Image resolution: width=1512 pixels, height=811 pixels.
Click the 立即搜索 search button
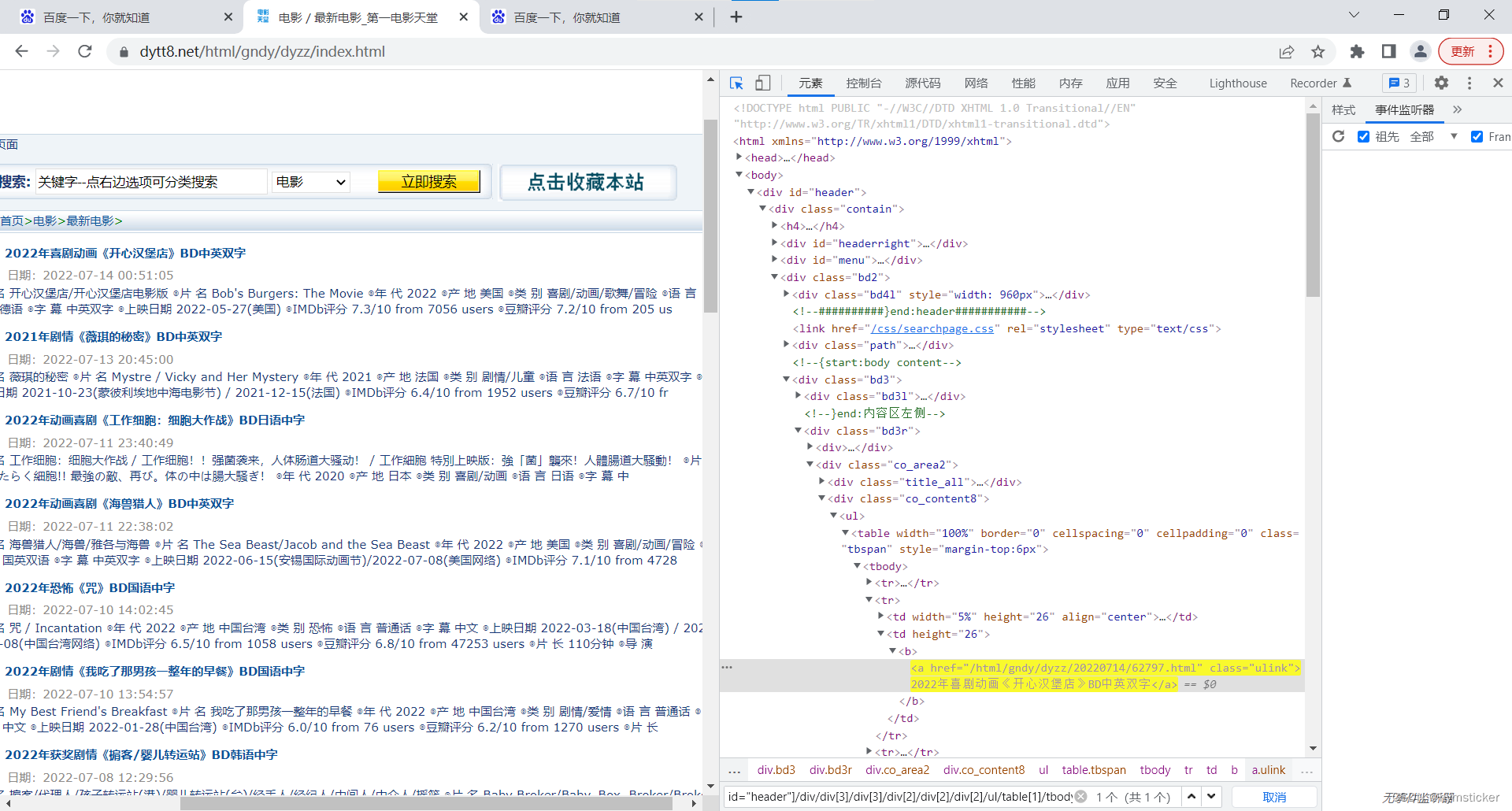(429, 181)
